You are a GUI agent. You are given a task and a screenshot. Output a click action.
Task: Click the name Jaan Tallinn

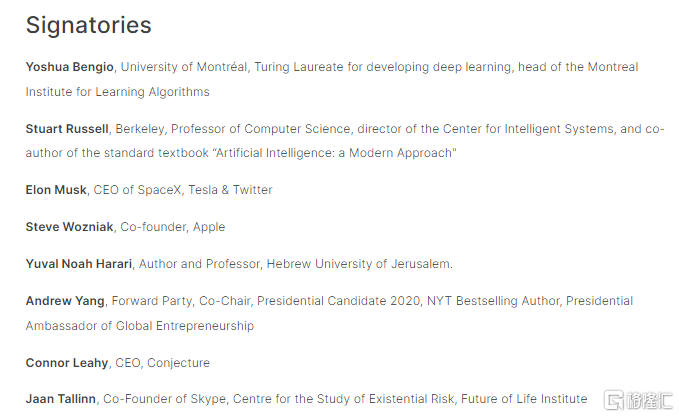(x=61, y=399)
